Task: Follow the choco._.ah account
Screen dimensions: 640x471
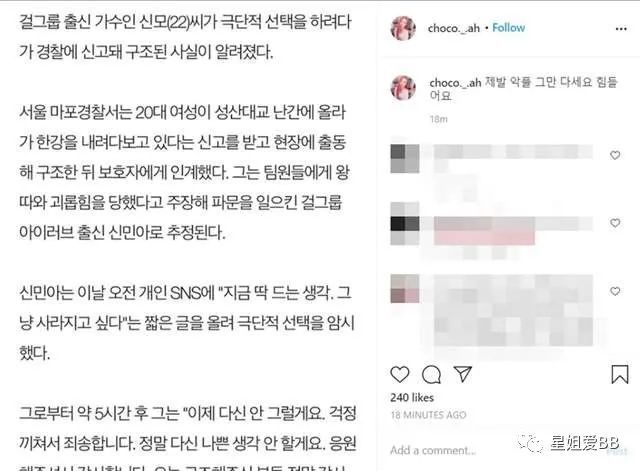Action: click(x=509, y=28)
